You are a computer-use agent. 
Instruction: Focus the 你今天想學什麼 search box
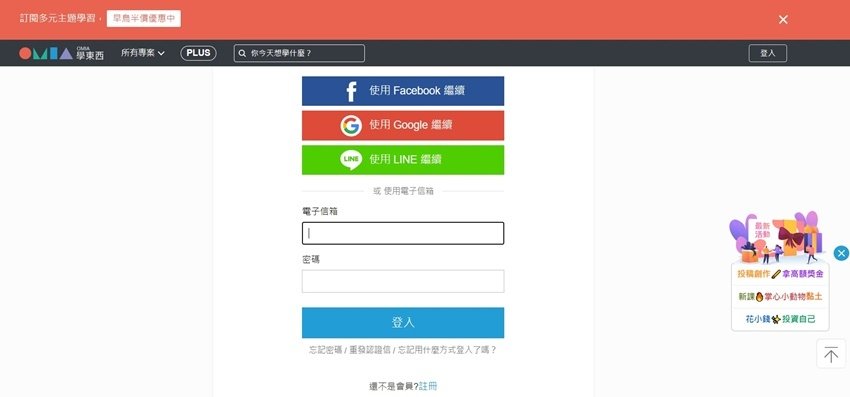tap(299, 53)
